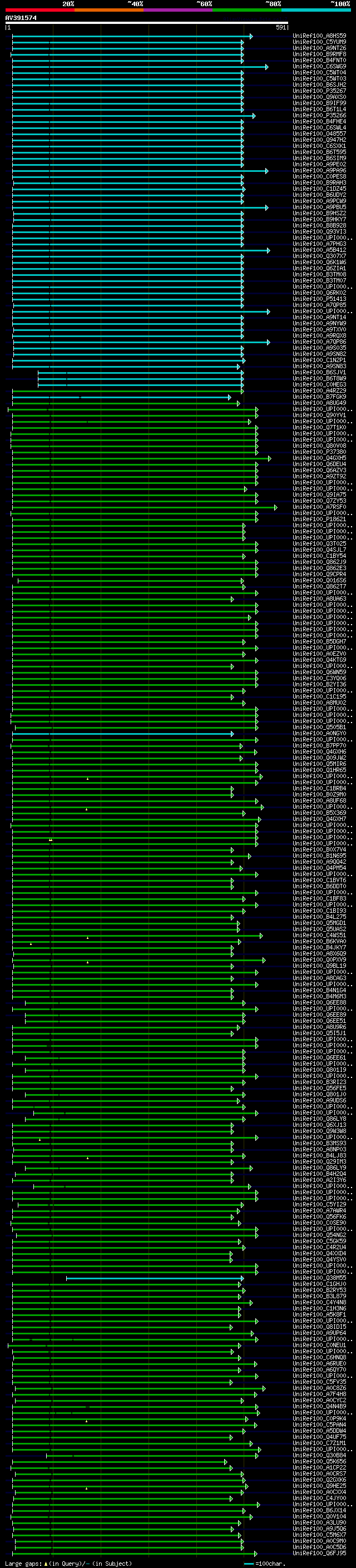
Task: Open hit UniRef100_P35266
Action: coord(319,115)
